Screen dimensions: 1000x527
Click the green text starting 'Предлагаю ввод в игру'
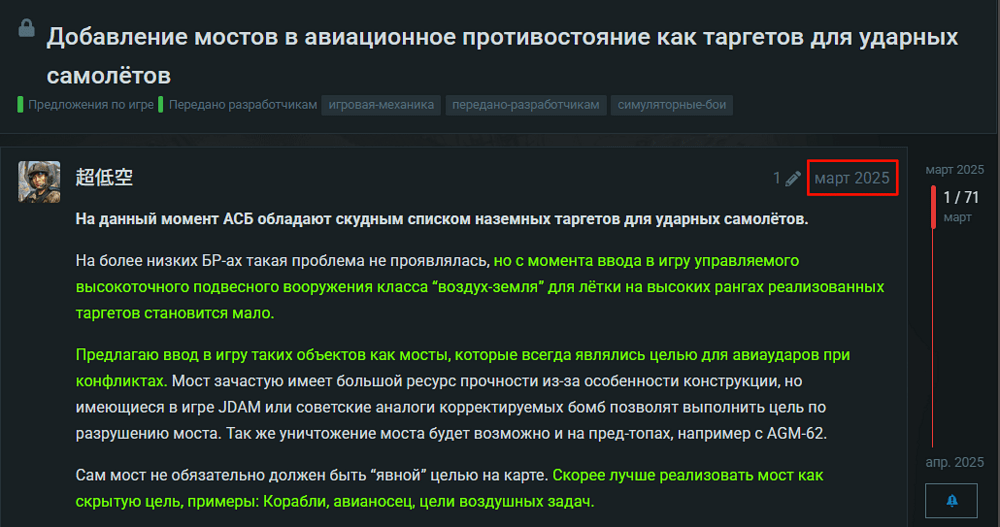coord(462,367)
